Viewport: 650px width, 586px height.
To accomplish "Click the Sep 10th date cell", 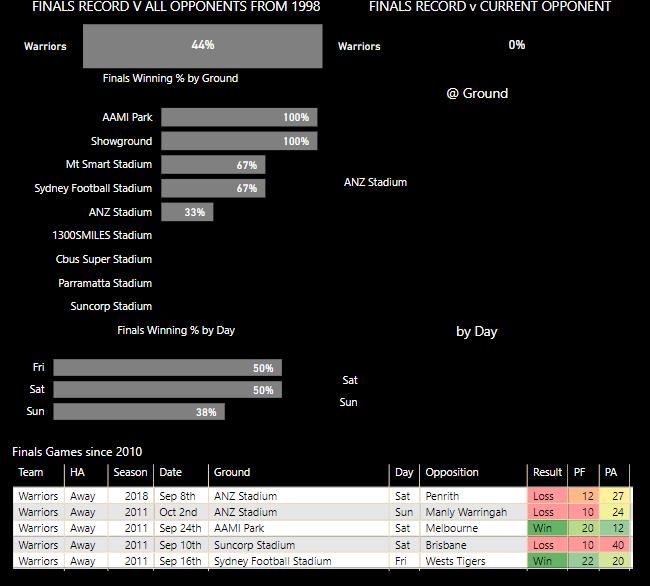I will click(x=180, y=545).
